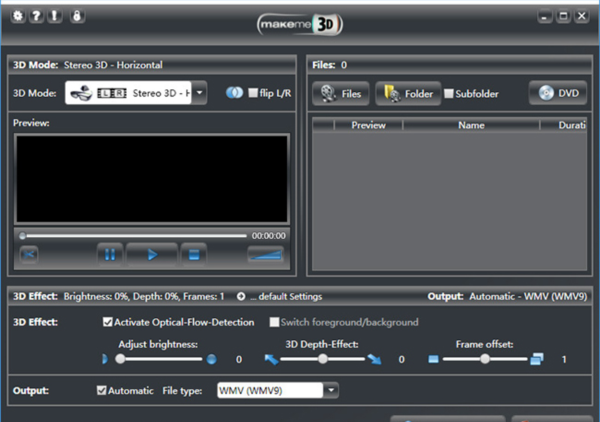Uncheck the Automatic output checkbox
This screenshot has height=422, width=600.
point(101,391)
